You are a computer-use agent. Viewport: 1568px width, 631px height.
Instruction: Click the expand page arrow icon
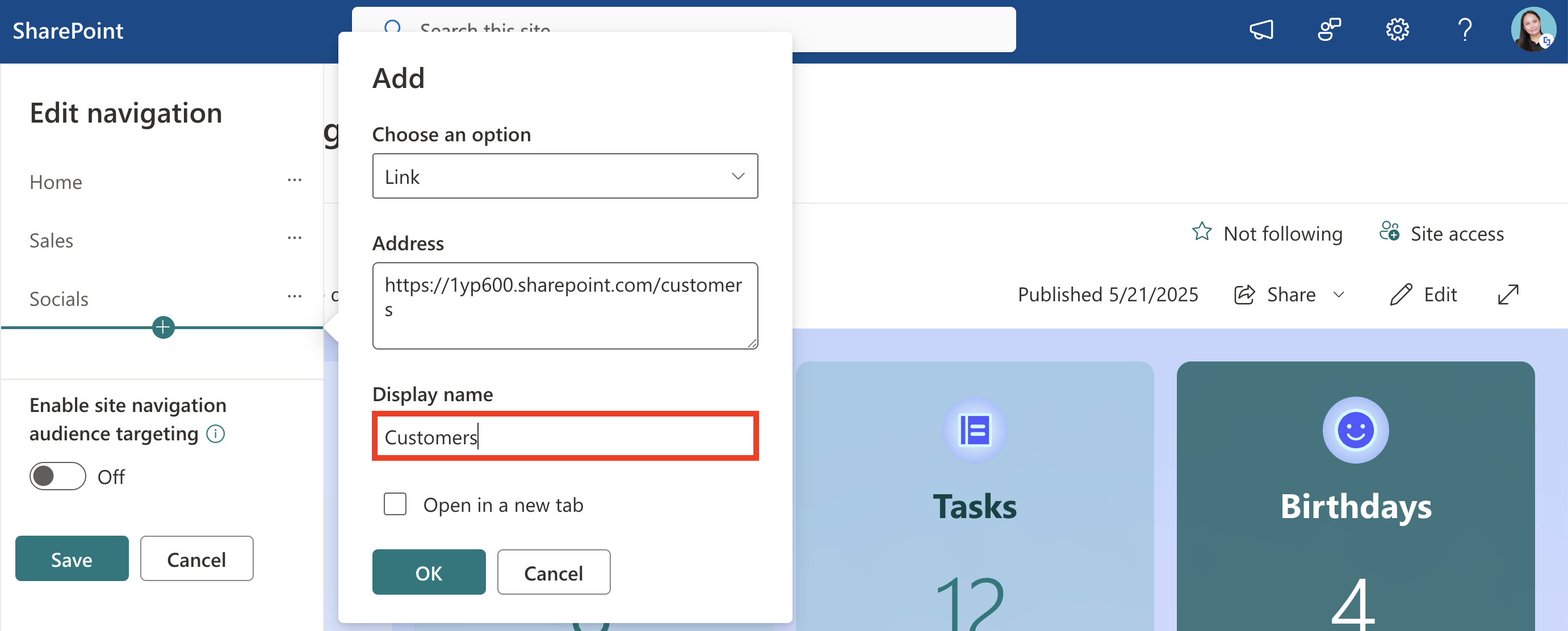point(1507,295)
